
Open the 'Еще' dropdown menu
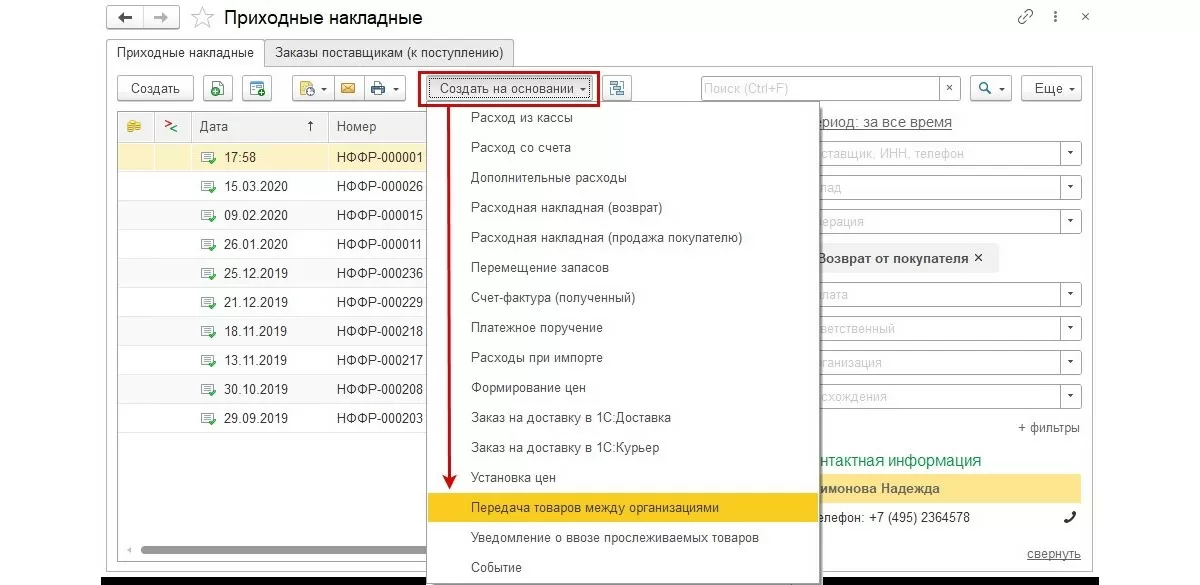click(x=1051, y=89)
